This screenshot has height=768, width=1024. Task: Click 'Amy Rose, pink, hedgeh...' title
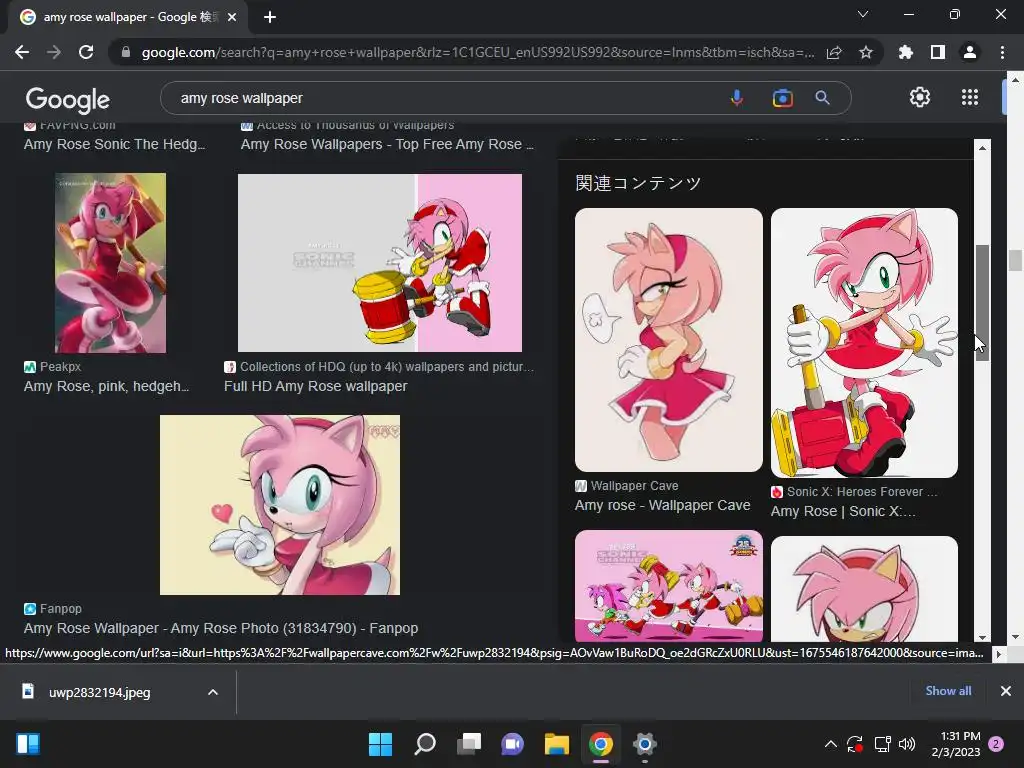click(106, 386)
